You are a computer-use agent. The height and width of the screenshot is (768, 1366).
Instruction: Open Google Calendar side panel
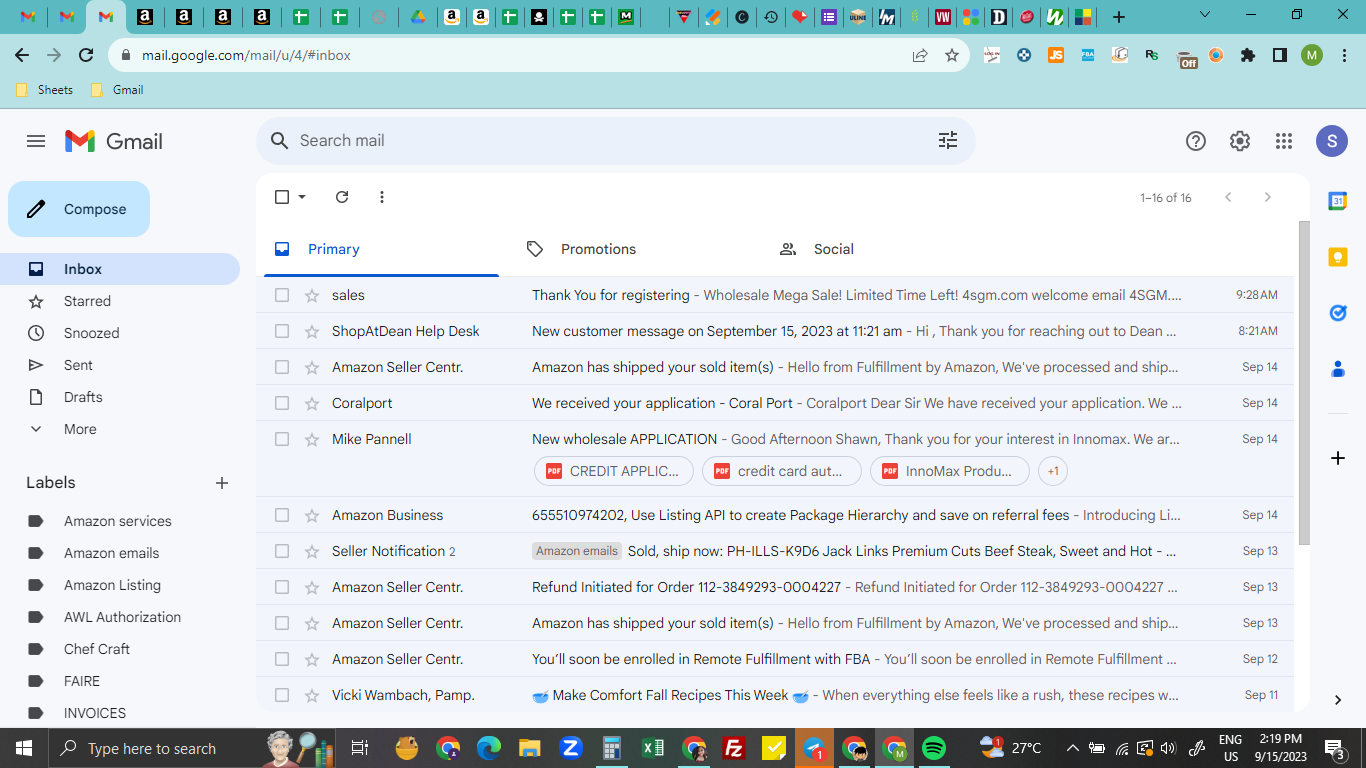[1337, 201]
